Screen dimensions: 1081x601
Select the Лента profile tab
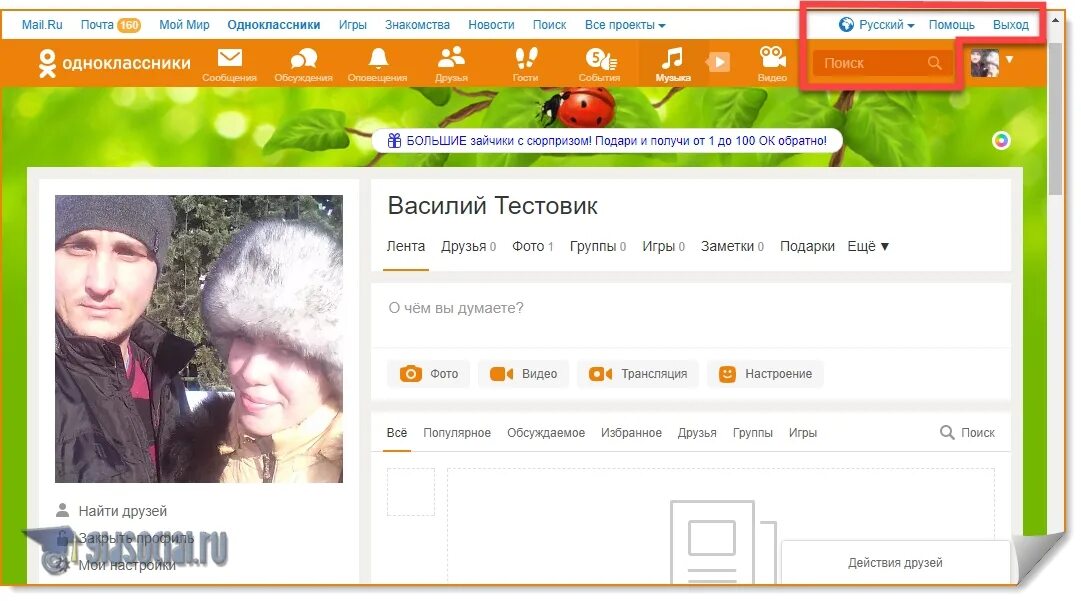(x=405, y=246)
